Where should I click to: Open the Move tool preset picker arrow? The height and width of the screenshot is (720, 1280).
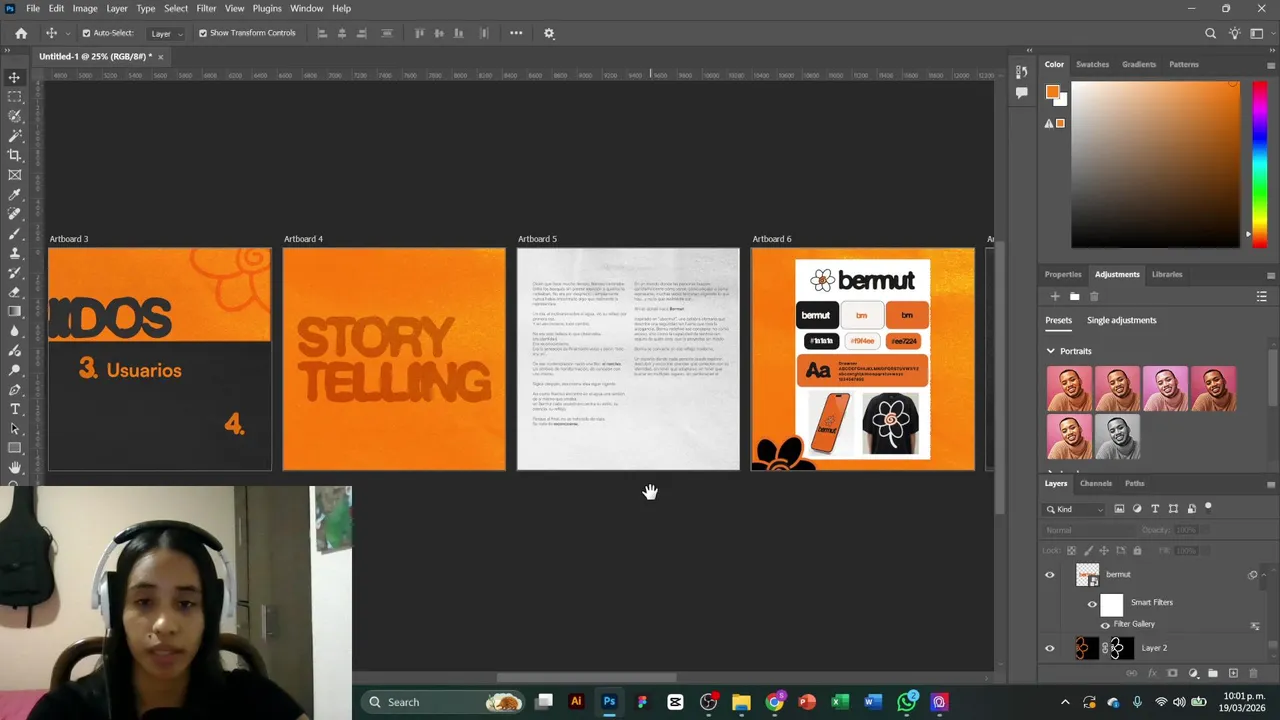click(x=67, y=33)
